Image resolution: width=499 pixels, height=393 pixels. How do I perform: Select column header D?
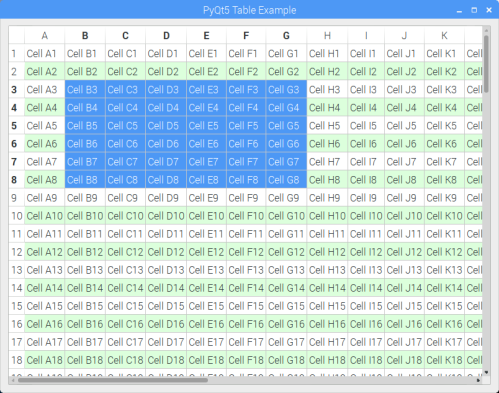coord(166,35)
